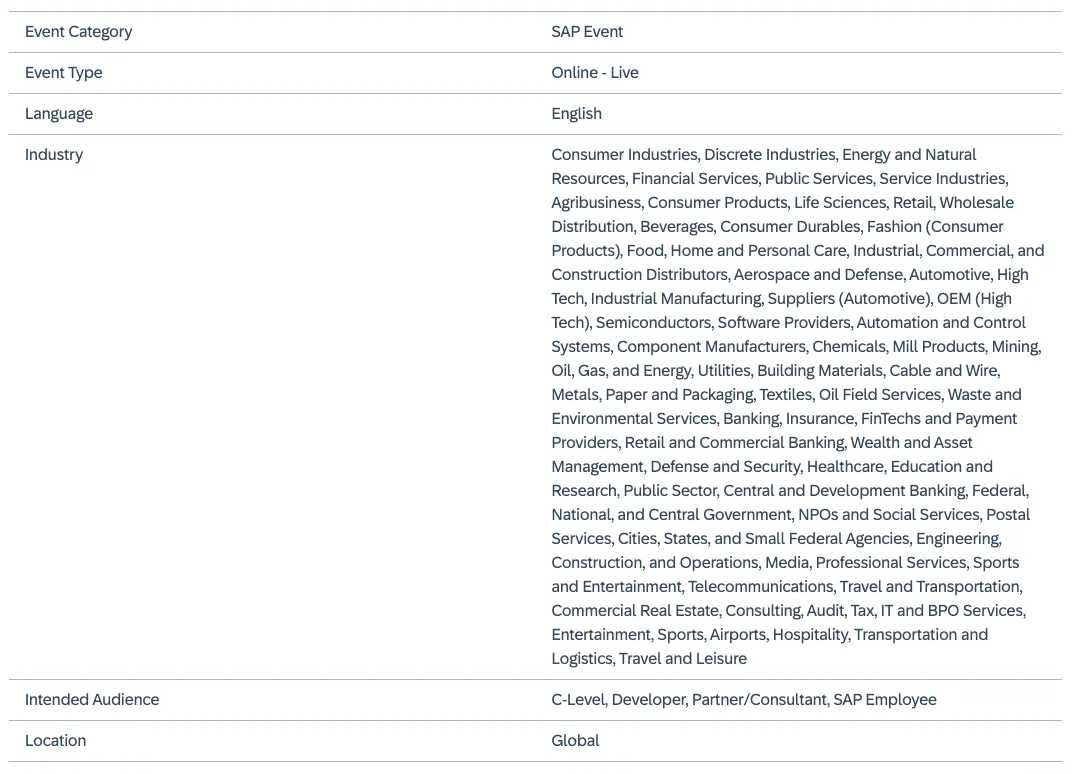The width and height of the screenshot is (1072, 774).
Task: Click the word Agribusiness in industry list
Action: (596, 203)
